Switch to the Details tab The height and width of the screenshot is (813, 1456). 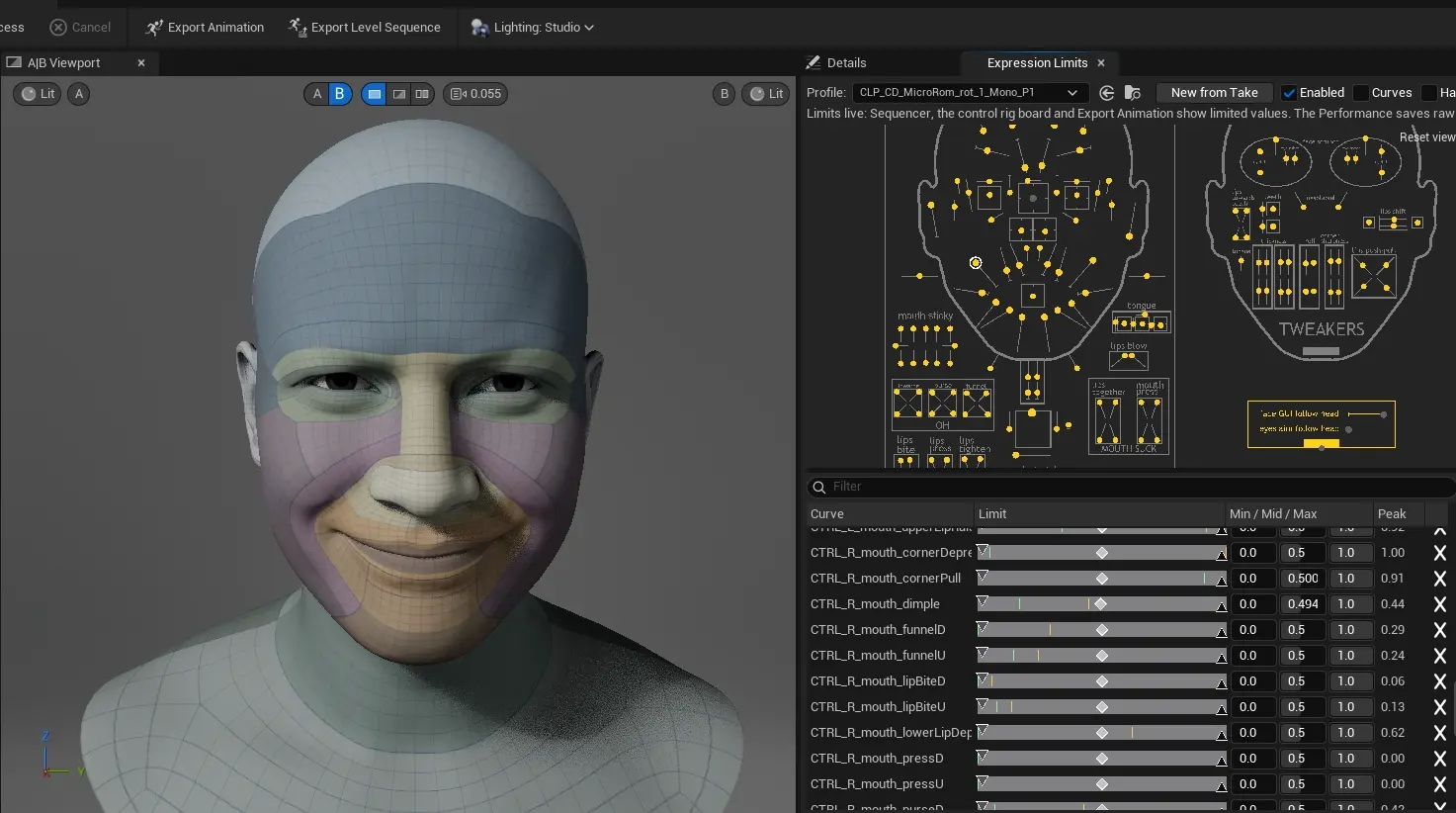pyautogui.click(x=846, y=62)
